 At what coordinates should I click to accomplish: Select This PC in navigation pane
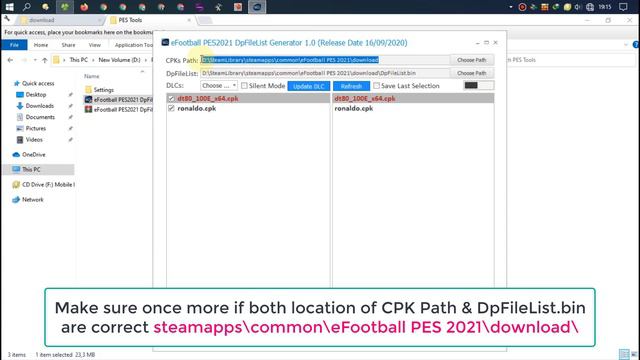coord(38,169)
